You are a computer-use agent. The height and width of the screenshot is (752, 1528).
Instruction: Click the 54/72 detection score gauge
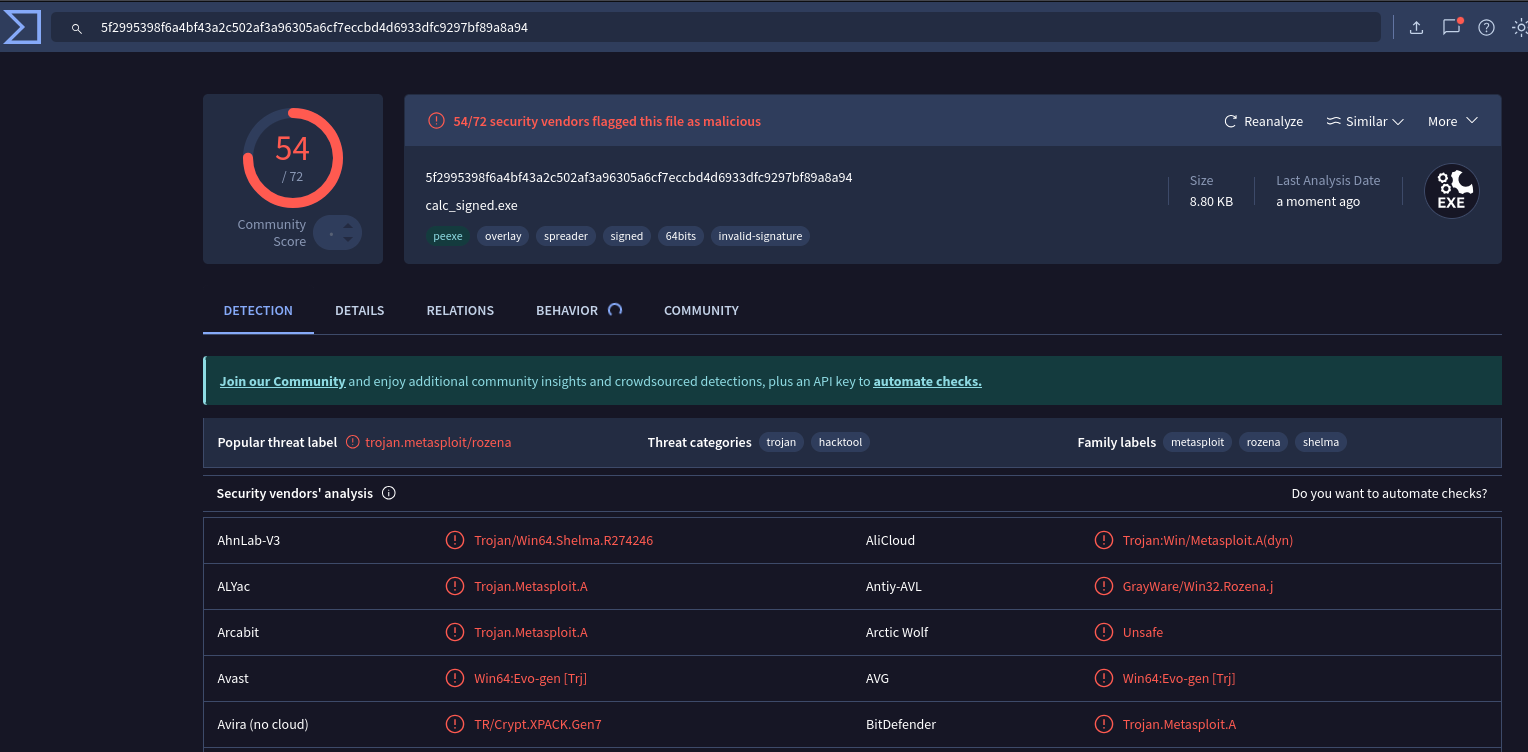(292, 158)
